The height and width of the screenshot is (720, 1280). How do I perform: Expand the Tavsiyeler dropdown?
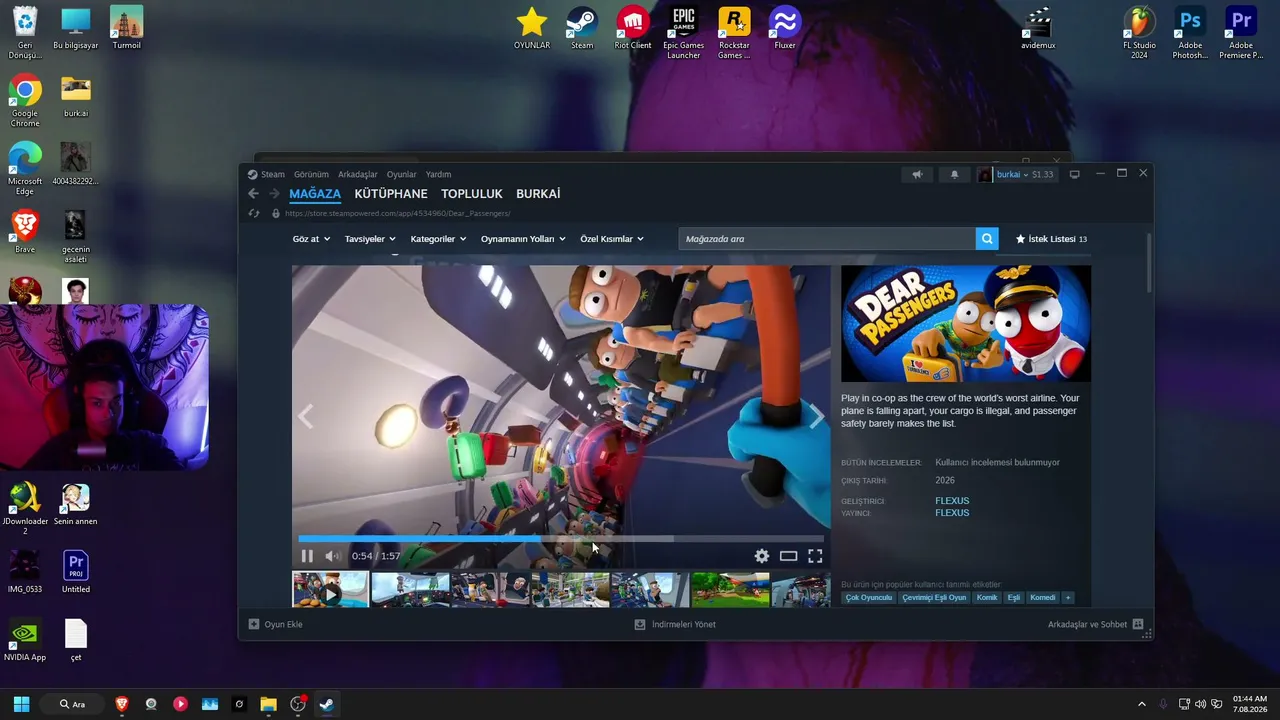[x=370, y=239]
